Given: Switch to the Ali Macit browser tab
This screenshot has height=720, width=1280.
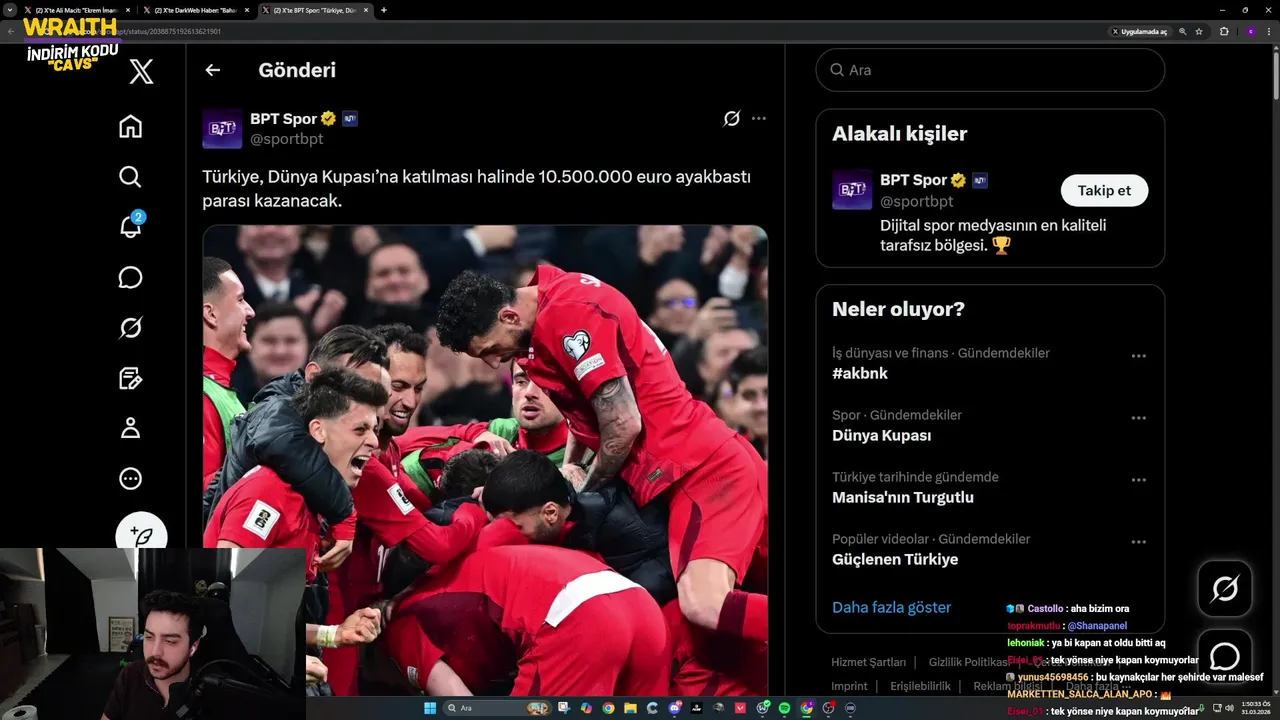Looking at the screenshot, I should [77, 10].
